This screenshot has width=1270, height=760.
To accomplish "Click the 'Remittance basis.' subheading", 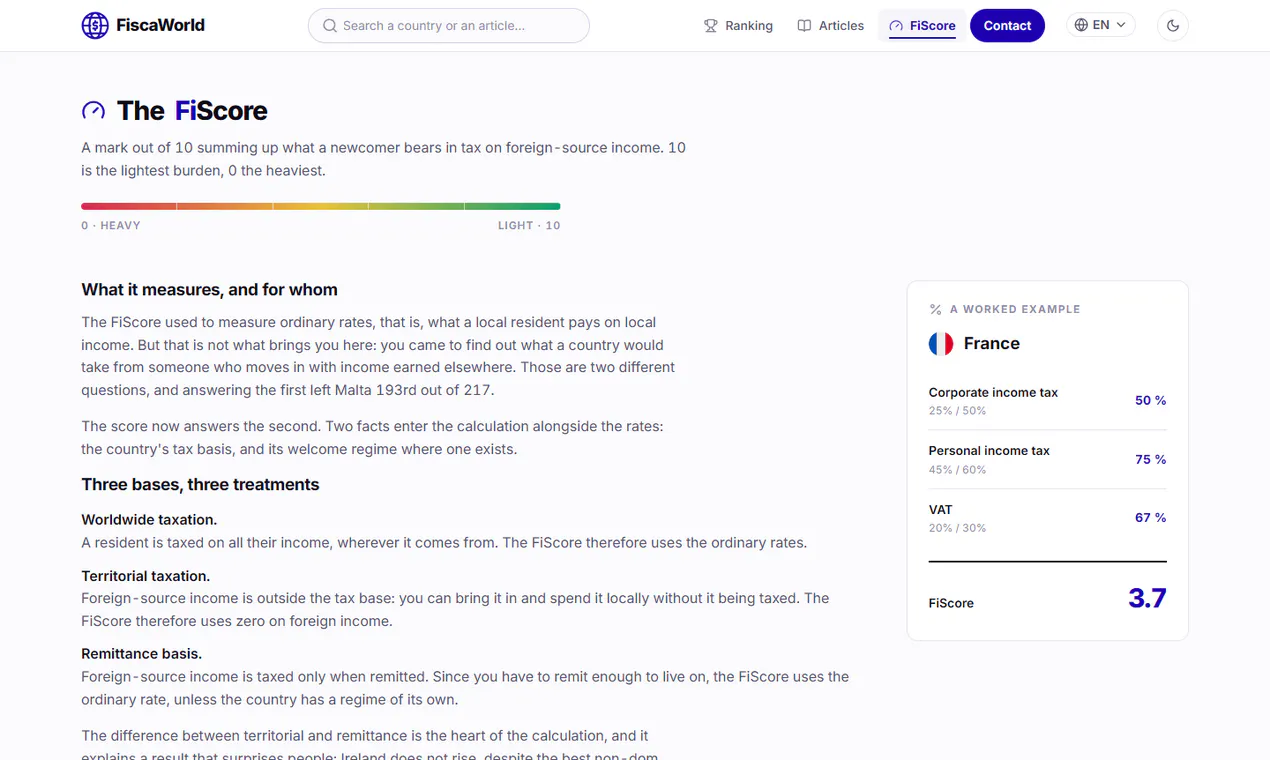I will point(141,654).
